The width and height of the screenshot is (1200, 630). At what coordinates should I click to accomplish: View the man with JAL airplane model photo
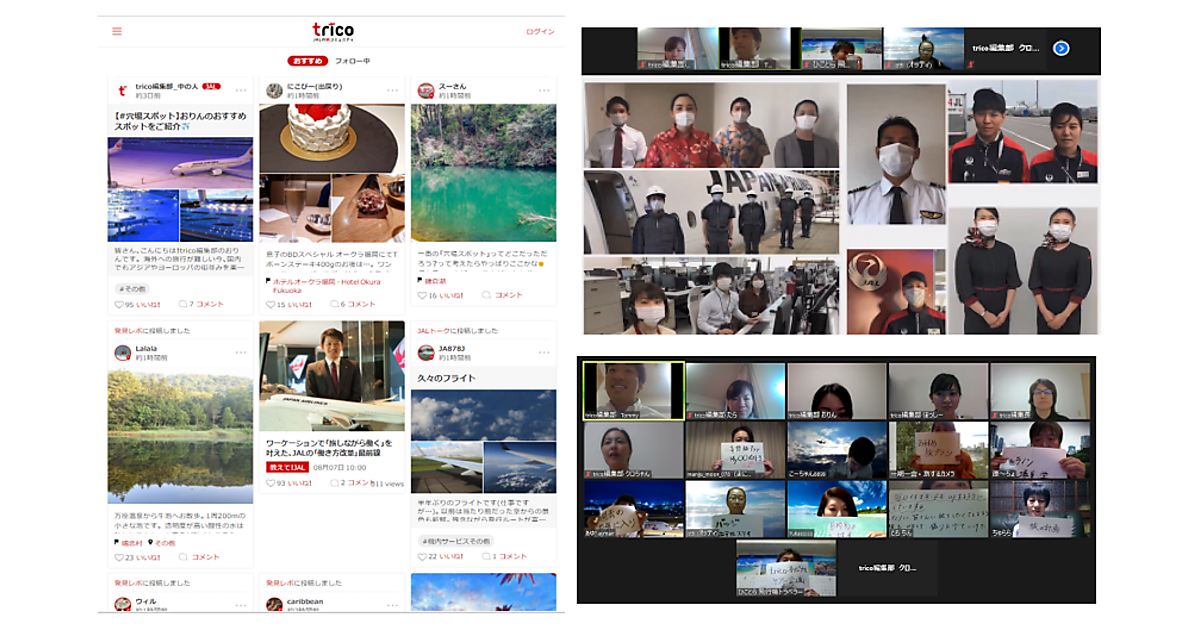coord(332,376)
